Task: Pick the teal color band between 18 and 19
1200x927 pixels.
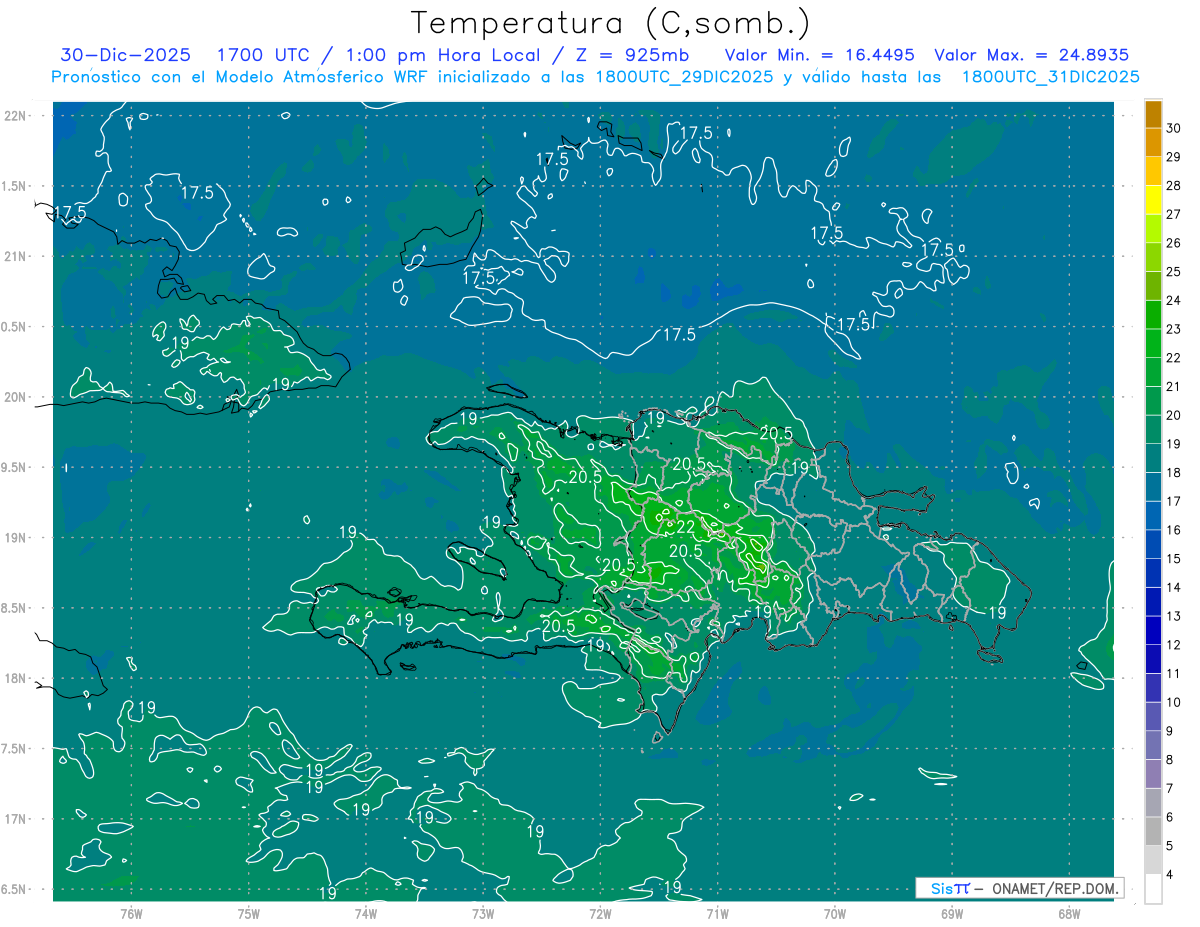Action: pyautogui.click(x=1153, y=458)
